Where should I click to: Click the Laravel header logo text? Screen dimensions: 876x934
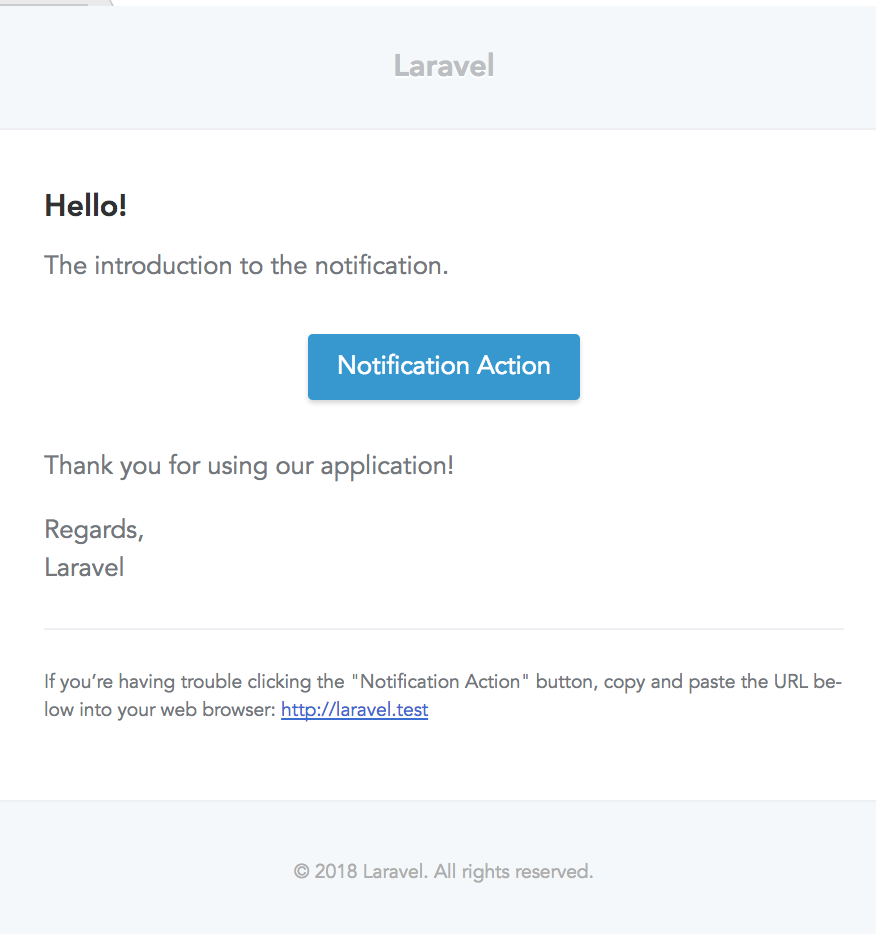coord(443,65)
